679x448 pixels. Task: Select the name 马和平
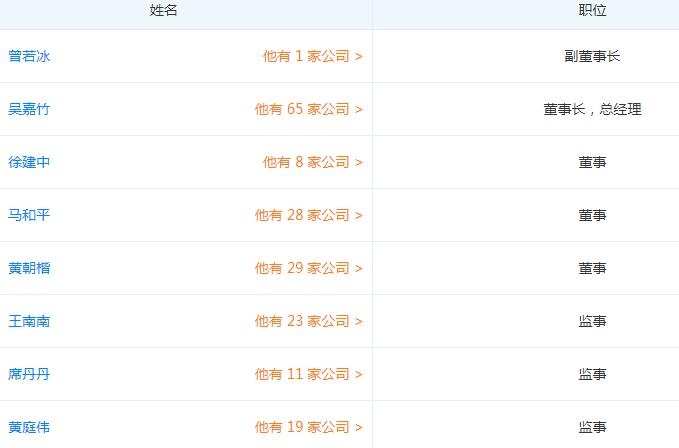click(29, 216)
